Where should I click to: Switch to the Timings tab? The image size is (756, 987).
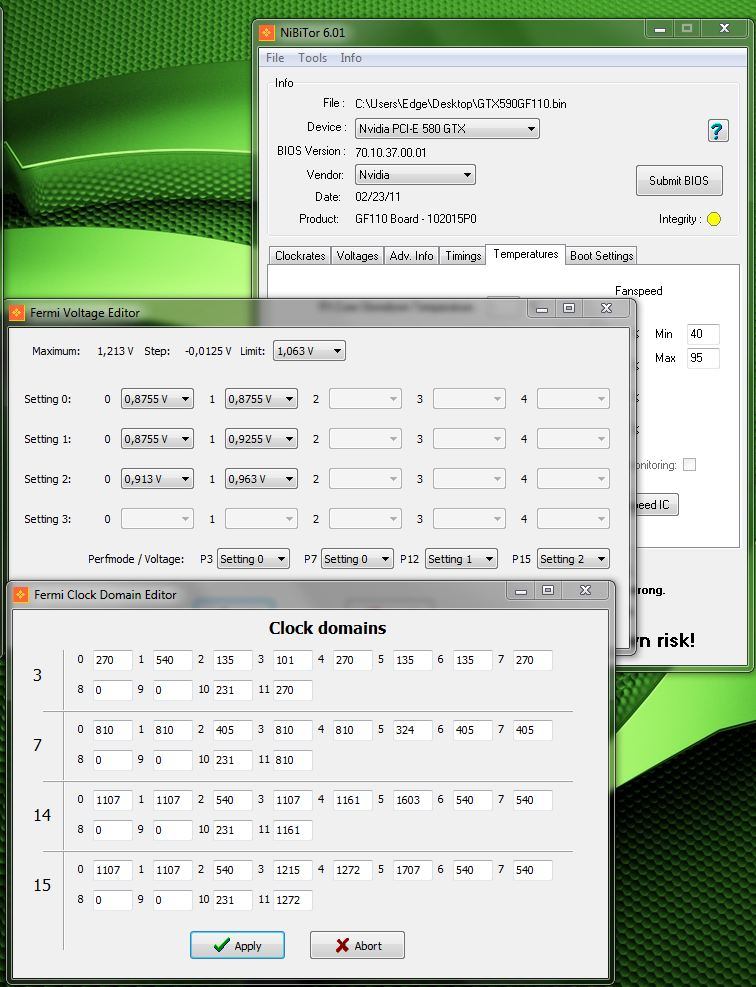tap(463, 256)
